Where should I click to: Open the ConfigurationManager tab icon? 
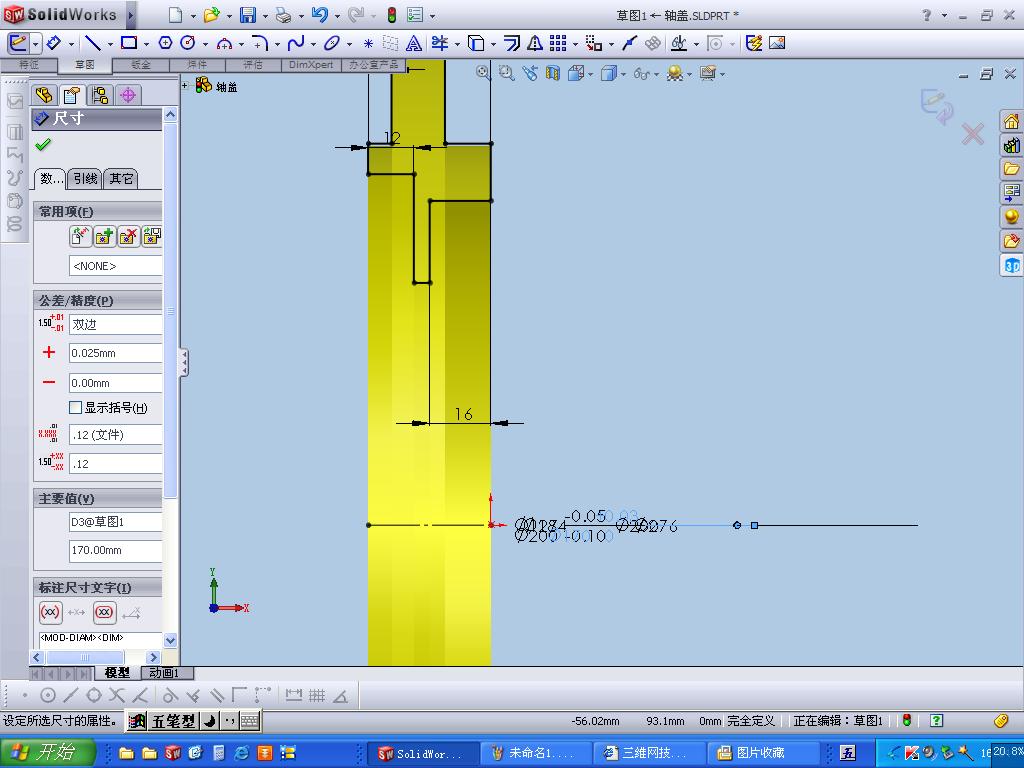pyautogui.click(x=99, y=95)
